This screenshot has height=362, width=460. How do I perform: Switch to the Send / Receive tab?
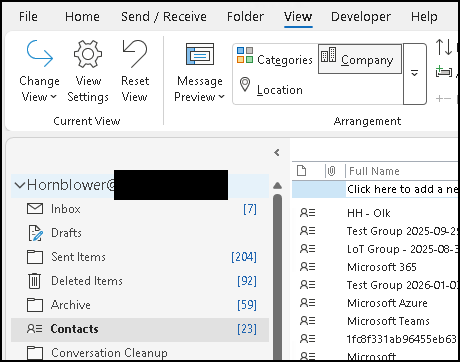click(163, 16)
